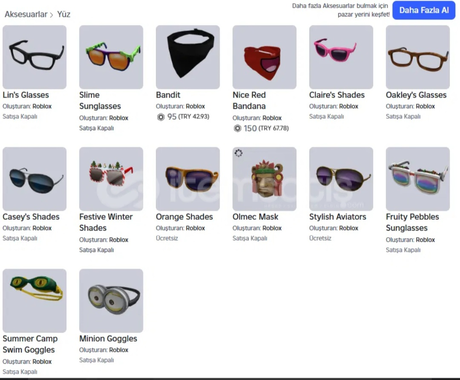
Task: Click the Robux icon beside Nice Red Bandana price
Action: pyautogui.click(x=237, y=128)
